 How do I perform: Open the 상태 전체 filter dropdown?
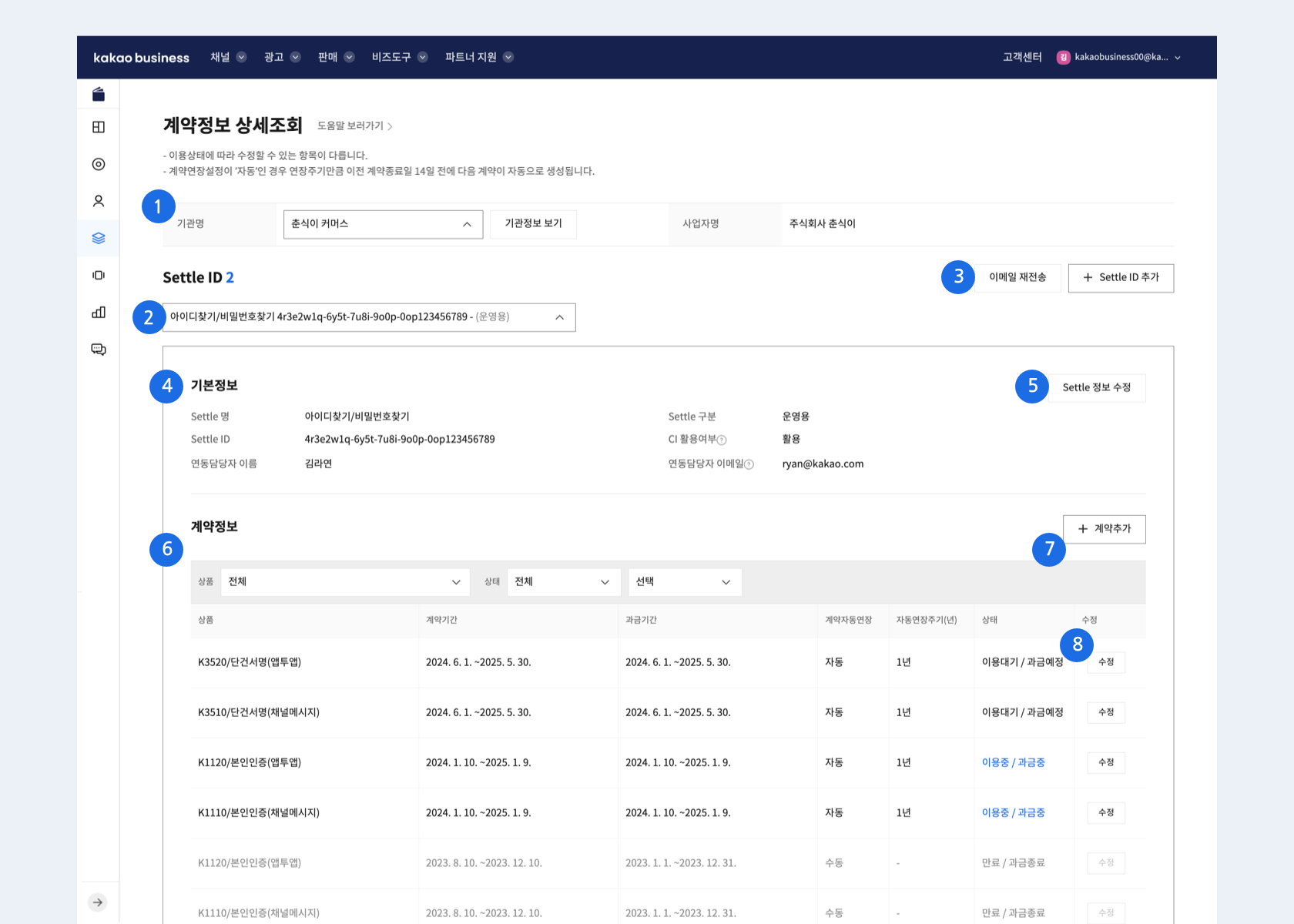click(563, 582)
